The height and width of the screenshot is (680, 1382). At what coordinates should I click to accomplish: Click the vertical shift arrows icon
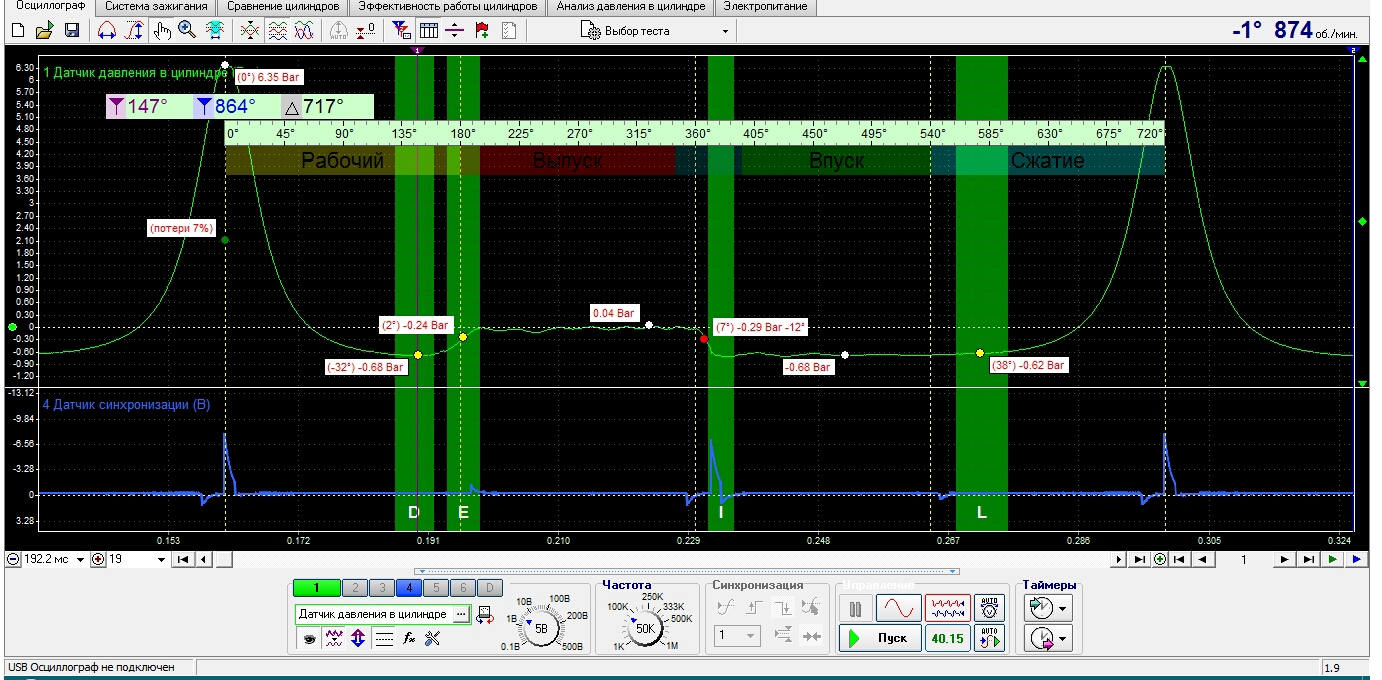point(358,639)
